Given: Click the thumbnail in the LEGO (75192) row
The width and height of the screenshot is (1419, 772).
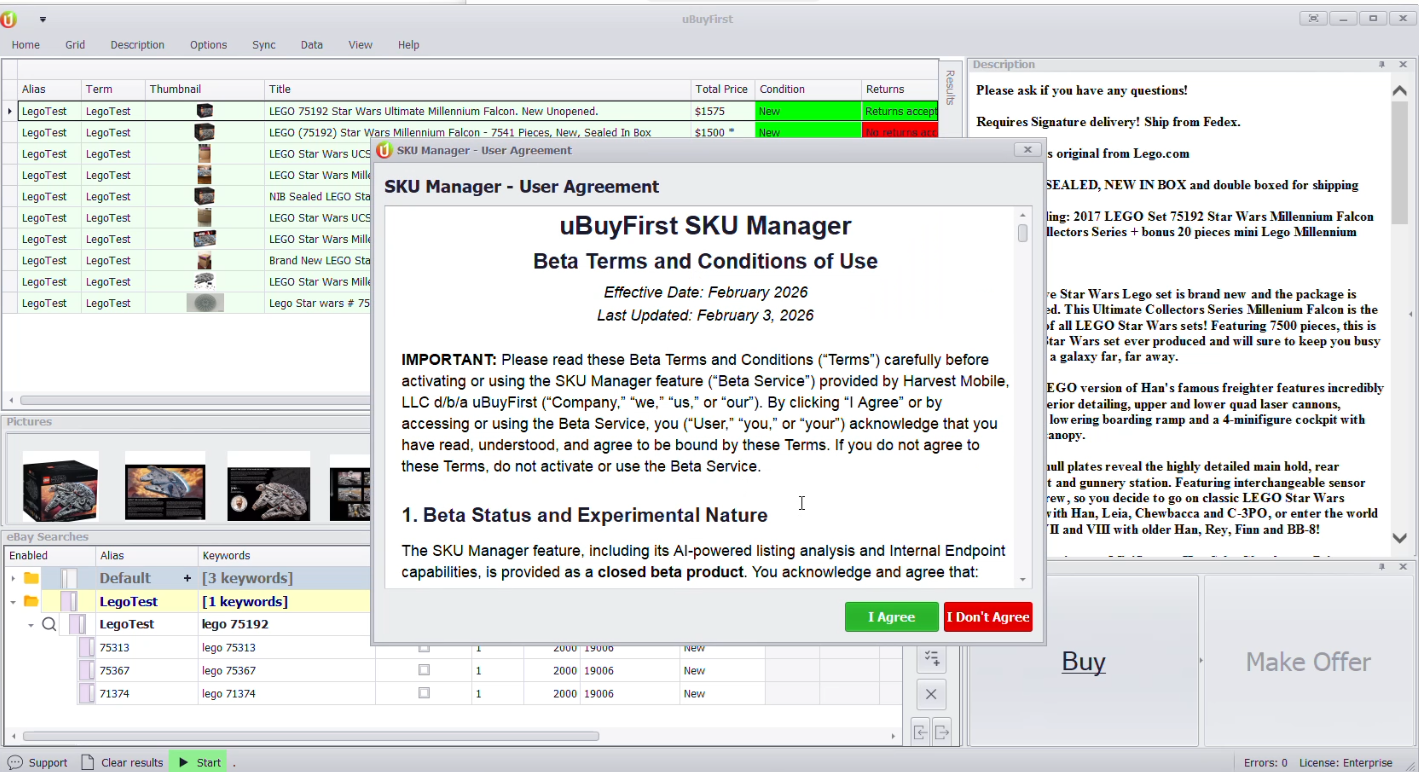Looking at the screenshot, I should coord(204,132).
